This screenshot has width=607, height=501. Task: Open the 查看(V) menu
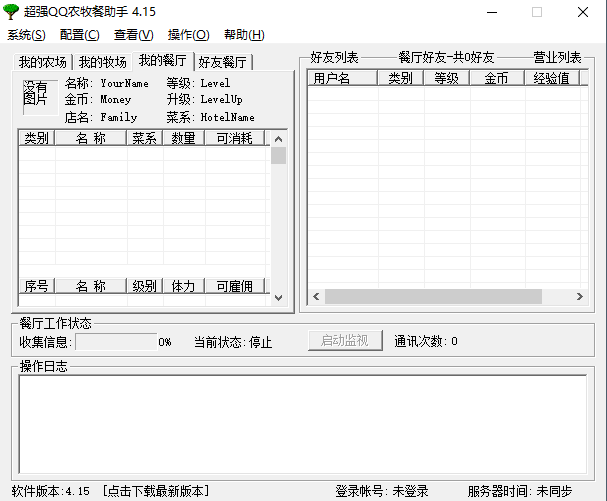(x=134, y=35)
